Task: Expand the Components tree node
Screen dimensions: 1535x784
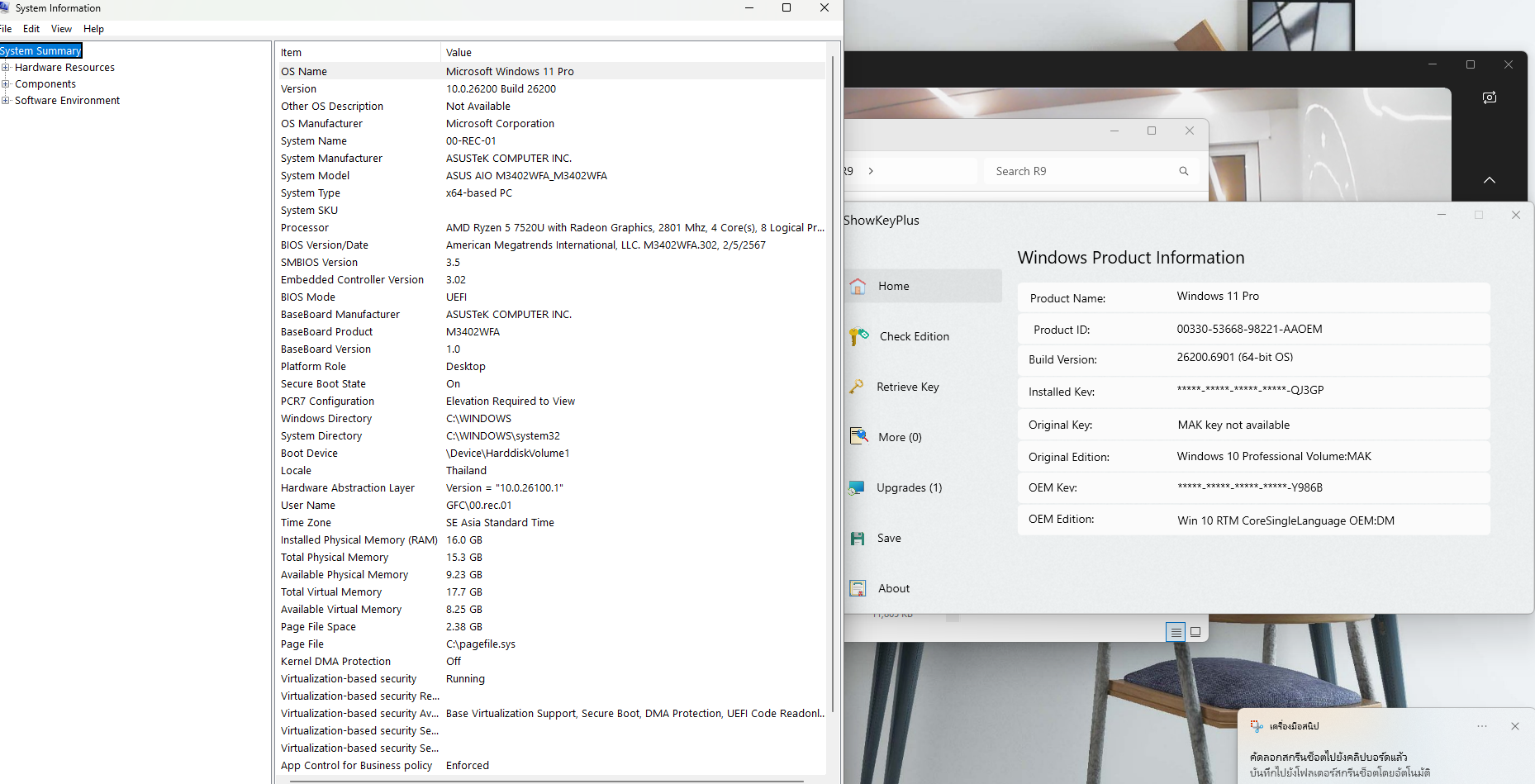Action: point(6,84)
